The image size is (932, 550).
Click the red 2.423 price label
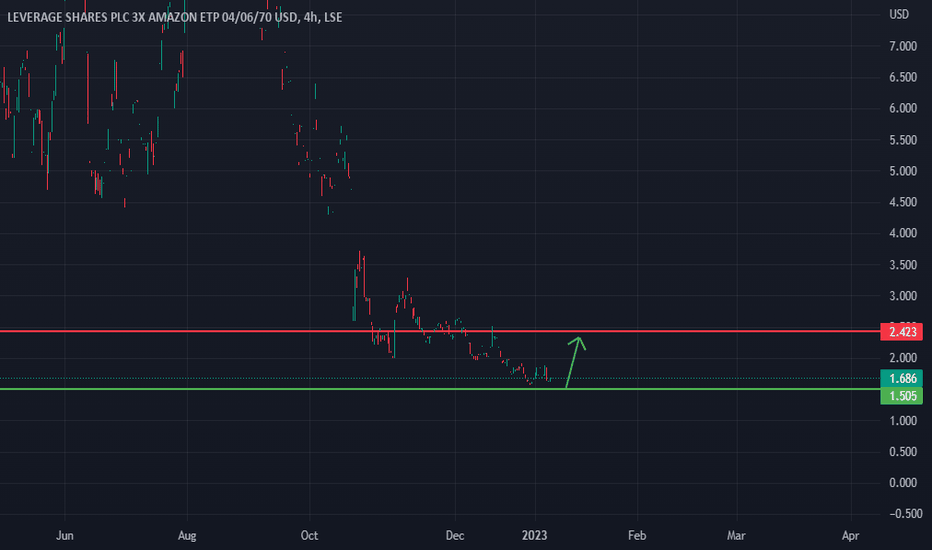tap(901, 332)
